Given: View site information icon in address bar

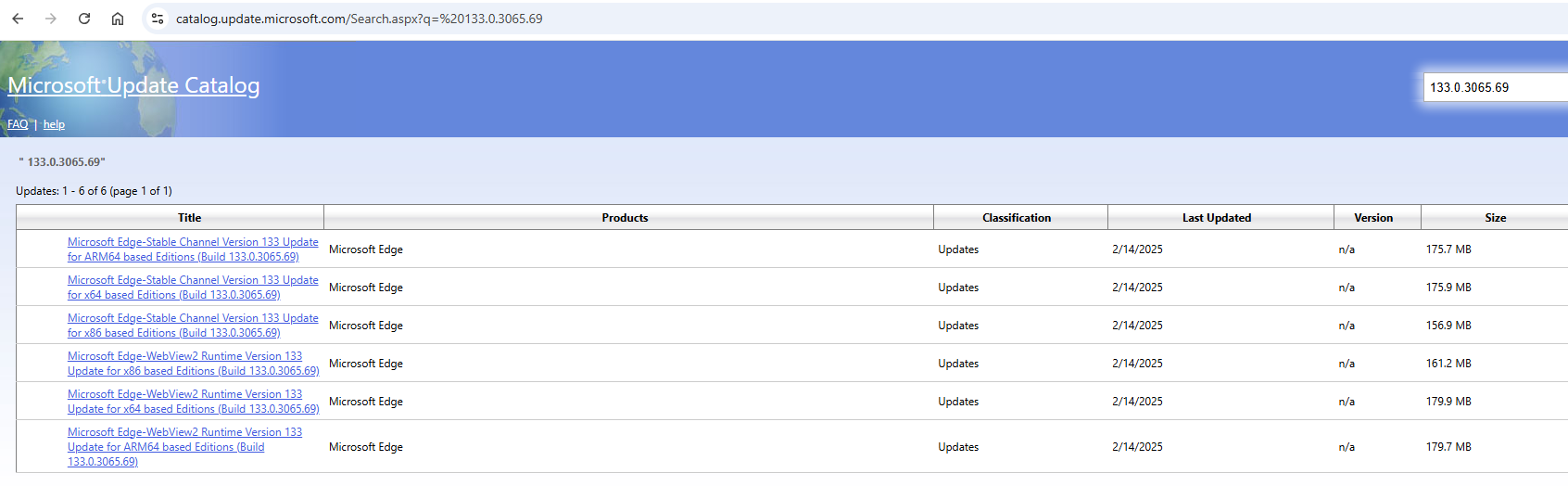Looking at the screenshot, I should click(x=158, y=19).
